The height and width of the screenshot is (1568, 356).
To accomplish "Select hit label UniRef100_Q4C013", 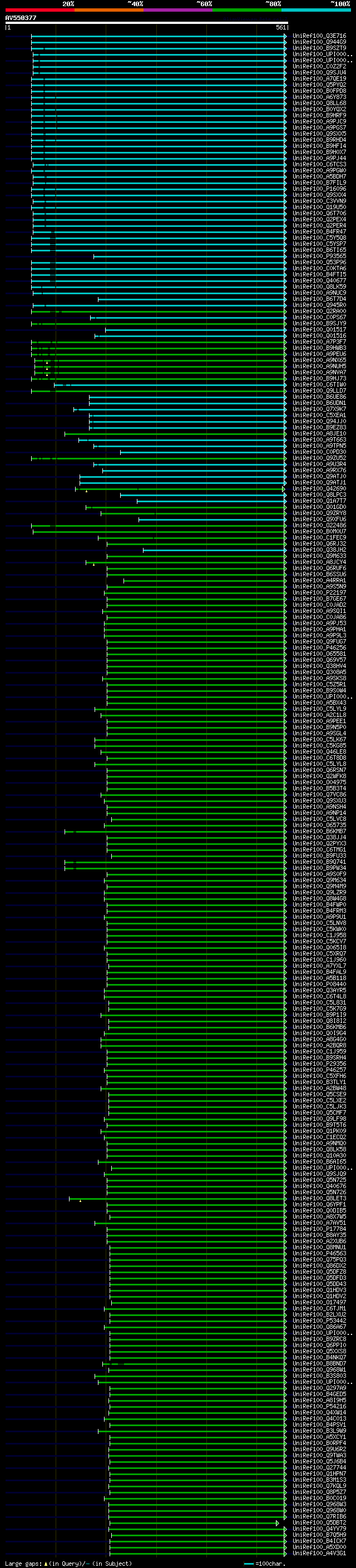I will click(319, 1419).
